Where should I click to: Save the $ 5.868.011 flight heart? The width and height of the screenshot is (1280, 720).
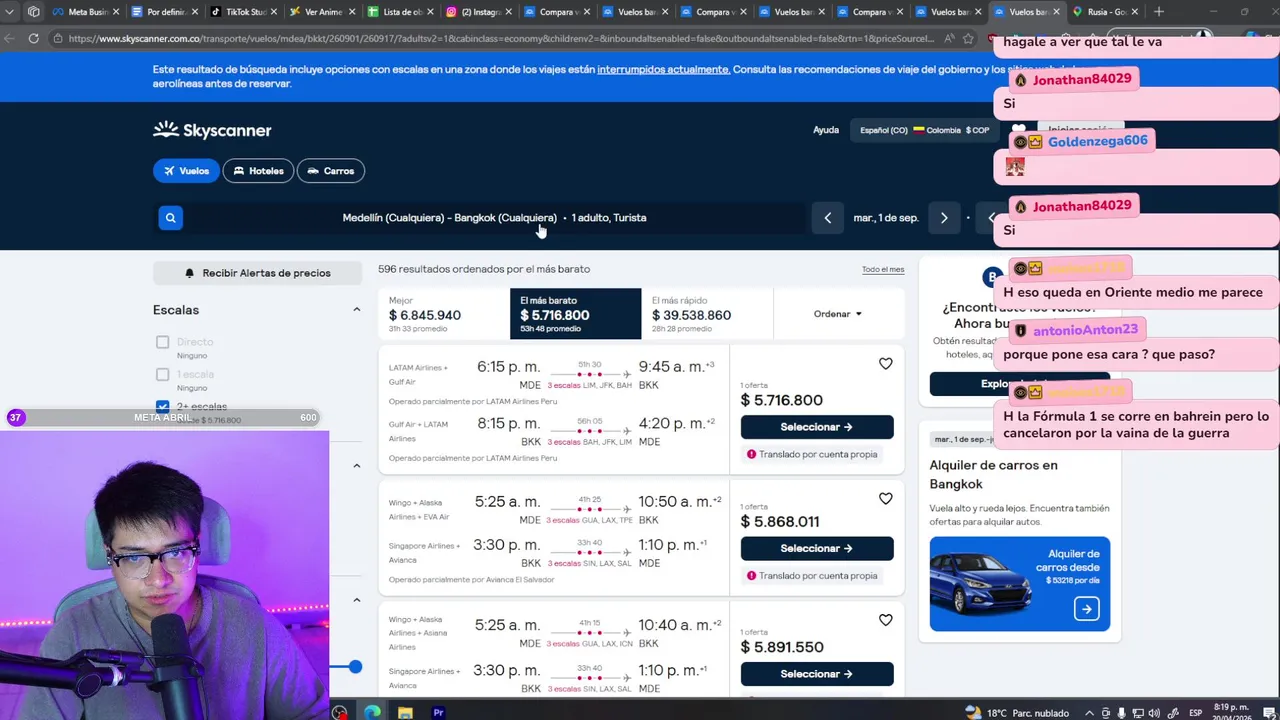pyautogui.click(x=885, y=499)
